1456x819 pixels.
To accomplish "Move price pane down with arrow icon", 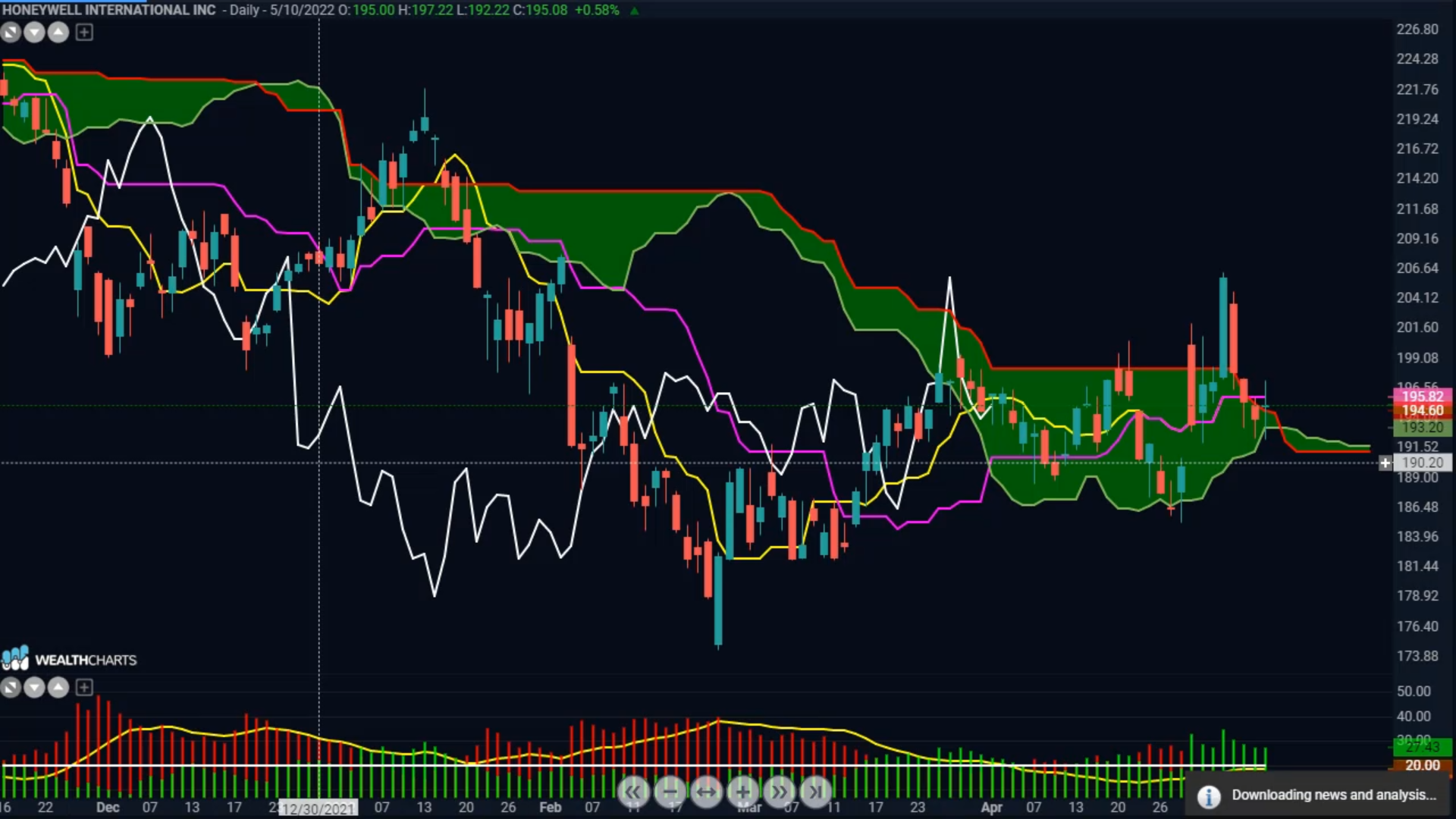I will click(35, 33).
